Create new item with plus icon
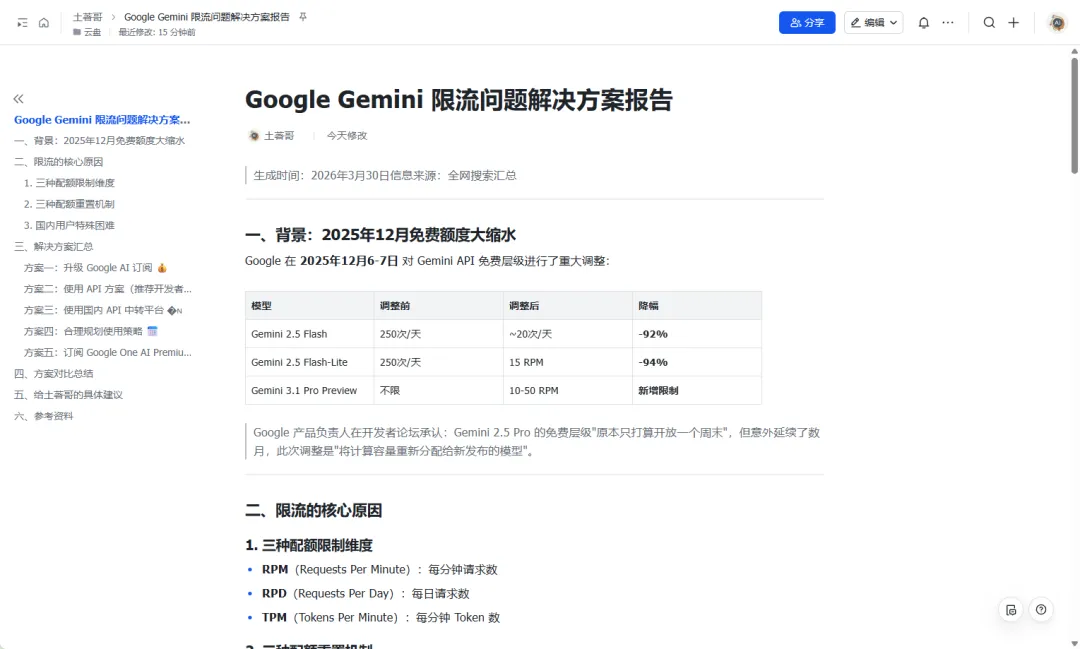Viewport: 1080px width, 649px height. pyautogui.click(x=1013, y=23)
